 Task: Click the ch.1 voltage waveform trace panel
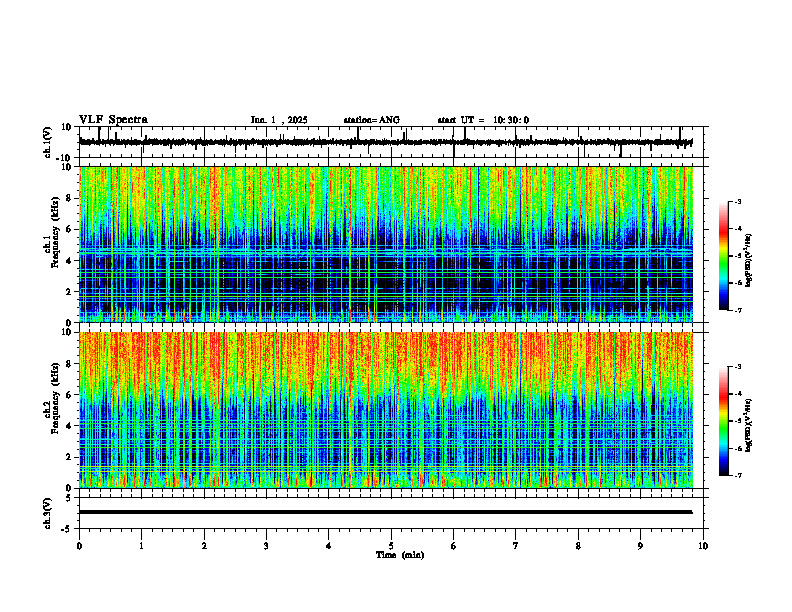pos(393,142)
